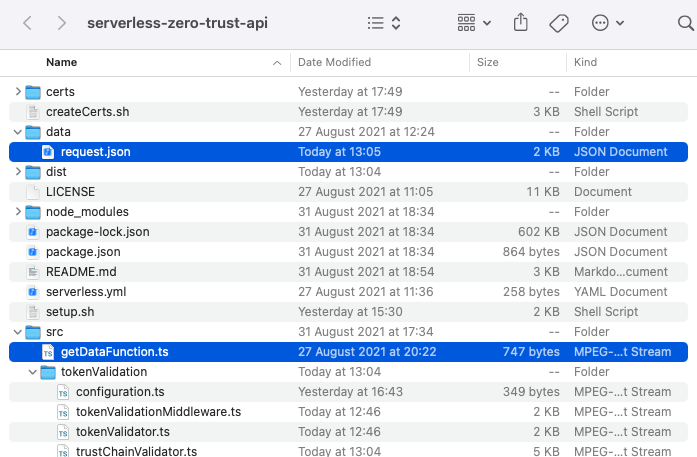Click the Tags icon in toolbar
Image resolution: width=697 pixels, height=457 pixels.
[x=559, y=23]
